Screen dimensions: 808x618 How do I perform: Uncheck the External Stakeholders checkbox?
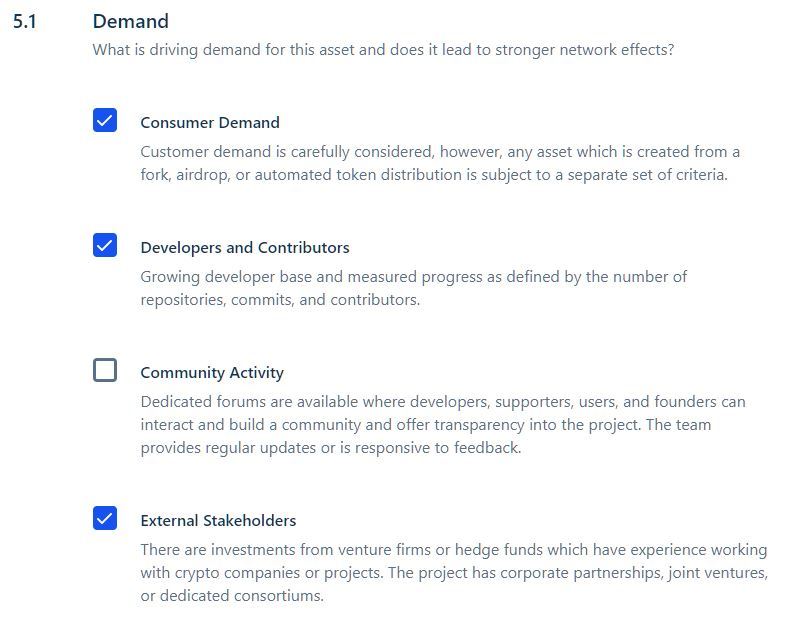pos(105,518)
